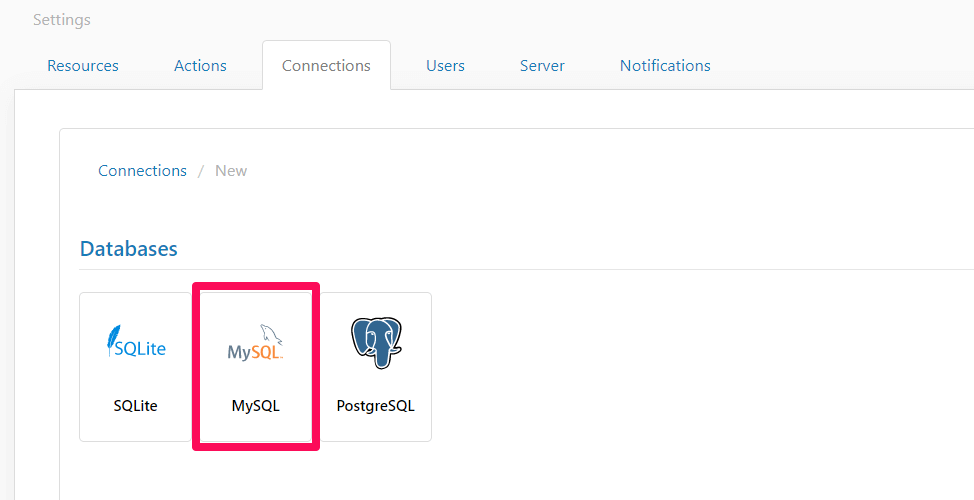Click the Databases section heading

(x=129, y=249)
